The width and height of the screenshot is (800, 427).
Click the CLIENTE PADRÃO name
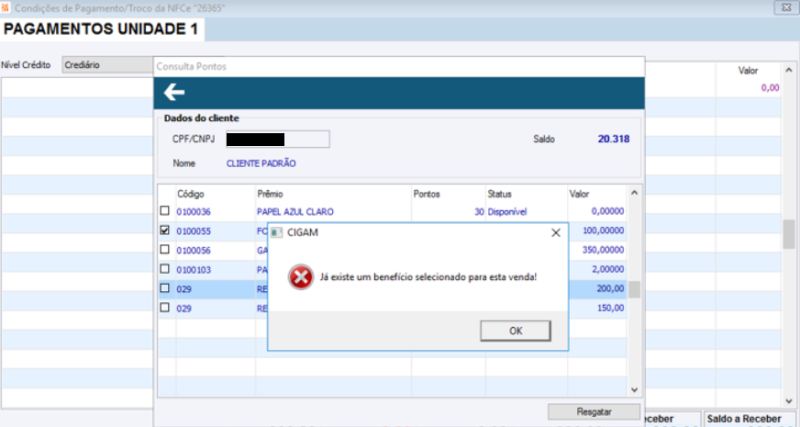261,163
